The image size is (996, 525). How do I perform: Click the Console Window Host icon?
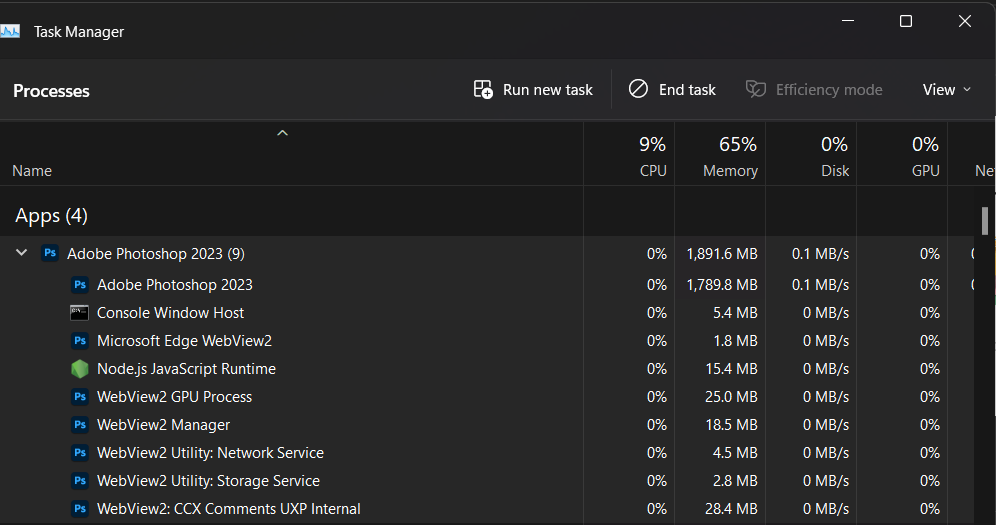point(79,312)
